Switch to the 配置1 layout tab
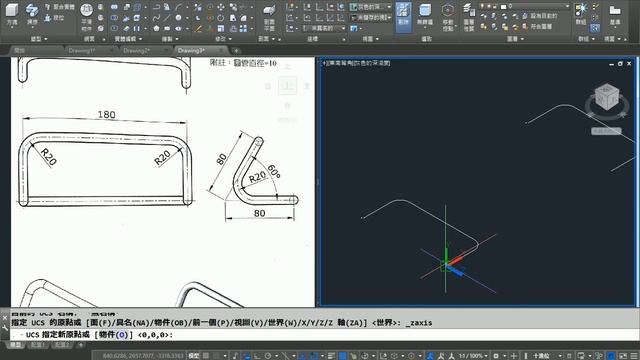The width and height of the screenshot is (640, 360). (x=37, y=345)
